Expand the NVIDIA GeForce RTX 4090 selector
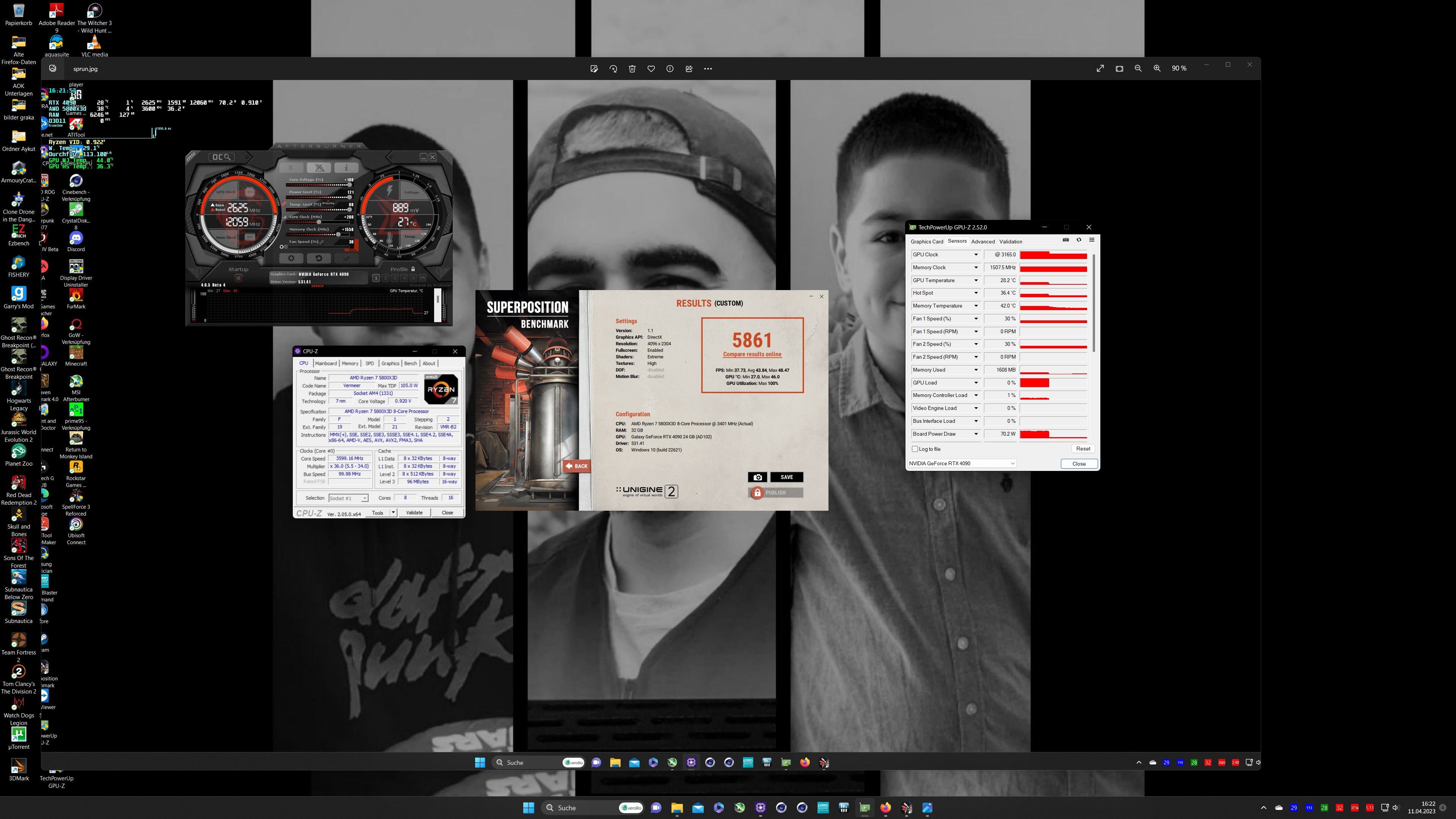 pyautogui.click(x=1012, y=463)
